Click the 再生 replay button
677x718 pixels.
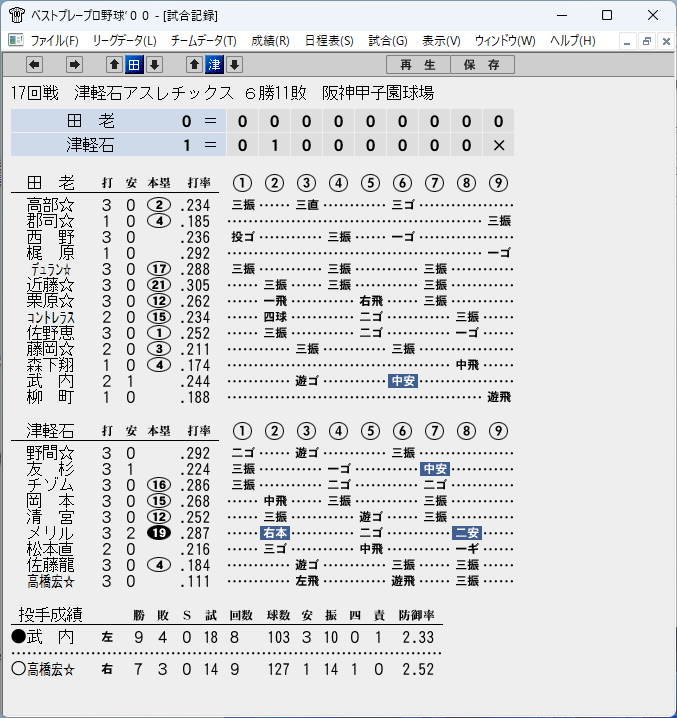[418, 65]
